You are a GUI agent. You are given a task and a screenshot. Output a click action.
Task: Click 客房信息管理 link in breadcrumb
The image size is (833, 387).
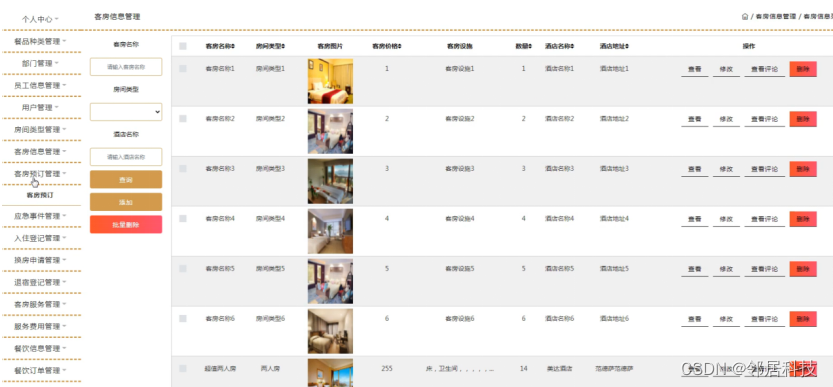point(776,16)
